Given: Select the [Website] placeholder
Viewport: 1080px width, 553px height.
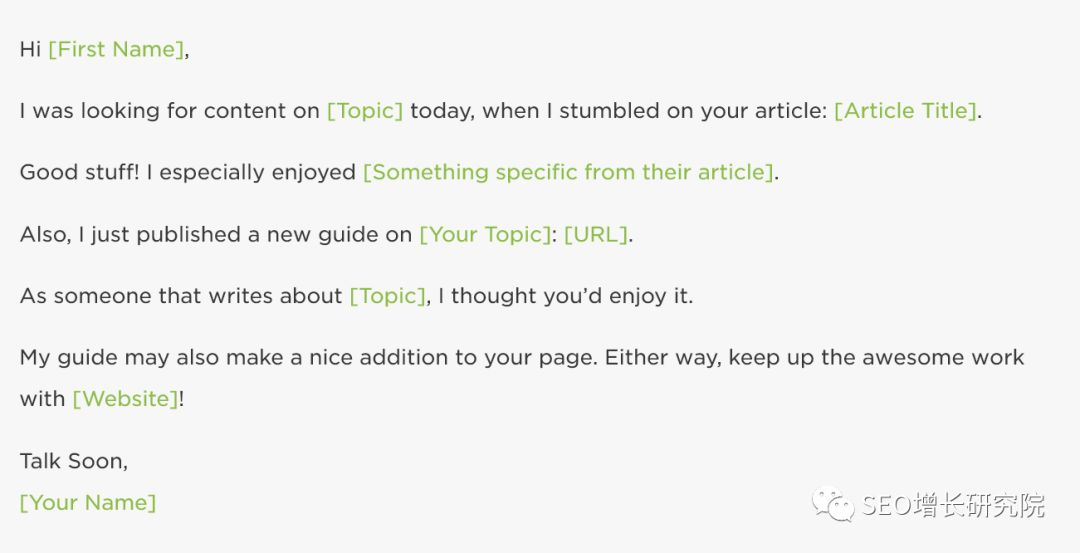Looking at the screenshot, I should [x=125, y=399].
